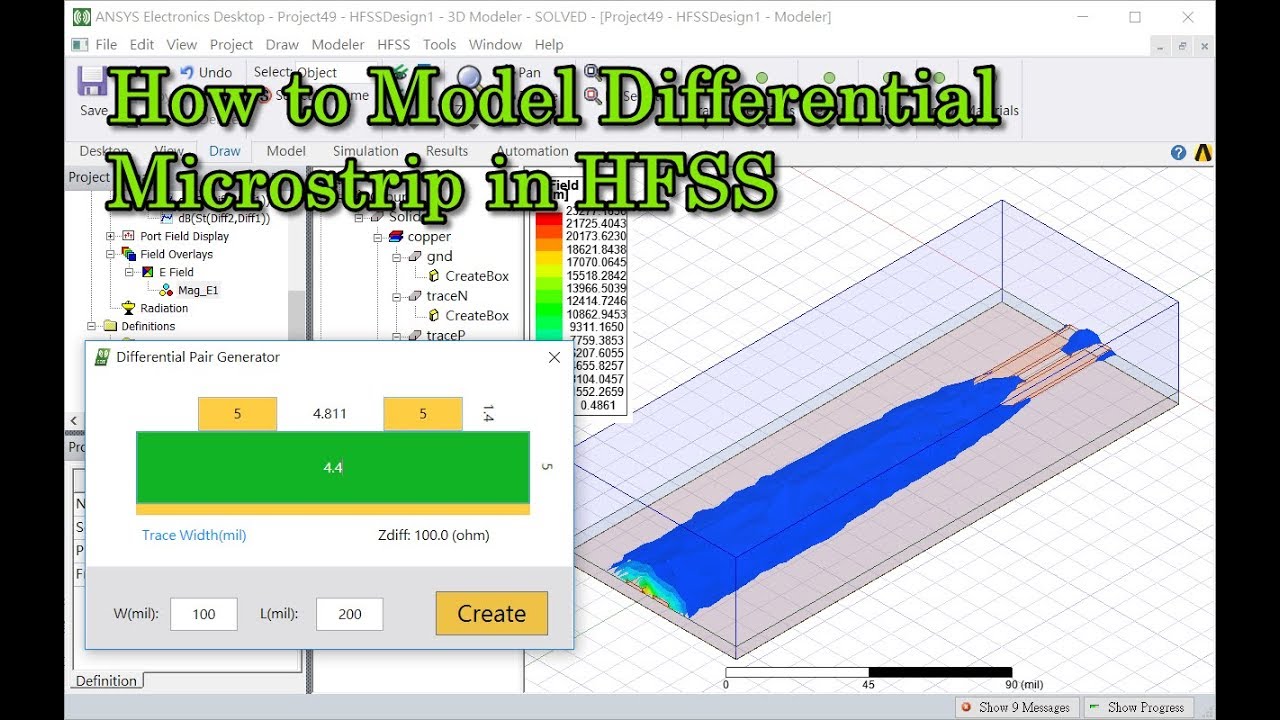
Task: Select the Definitions folder icon
Action: pos(110,326)
